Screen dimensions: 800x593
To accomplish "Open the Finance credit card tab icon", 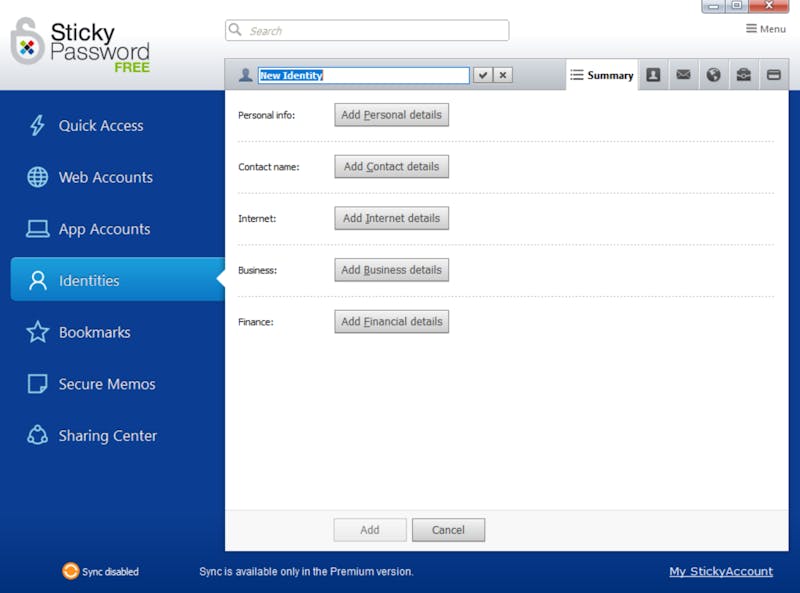I will pyautogui.click(x=773, y=75).
